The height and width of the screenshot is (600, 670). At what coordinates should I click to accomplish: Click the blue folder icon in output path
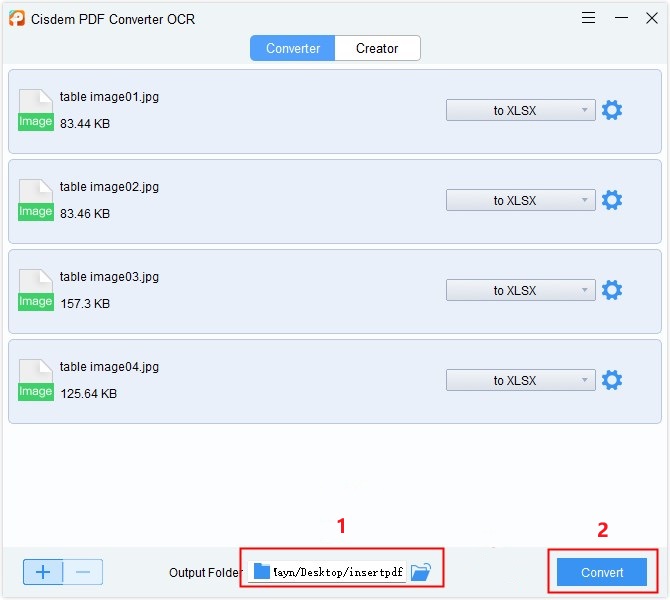262,571
